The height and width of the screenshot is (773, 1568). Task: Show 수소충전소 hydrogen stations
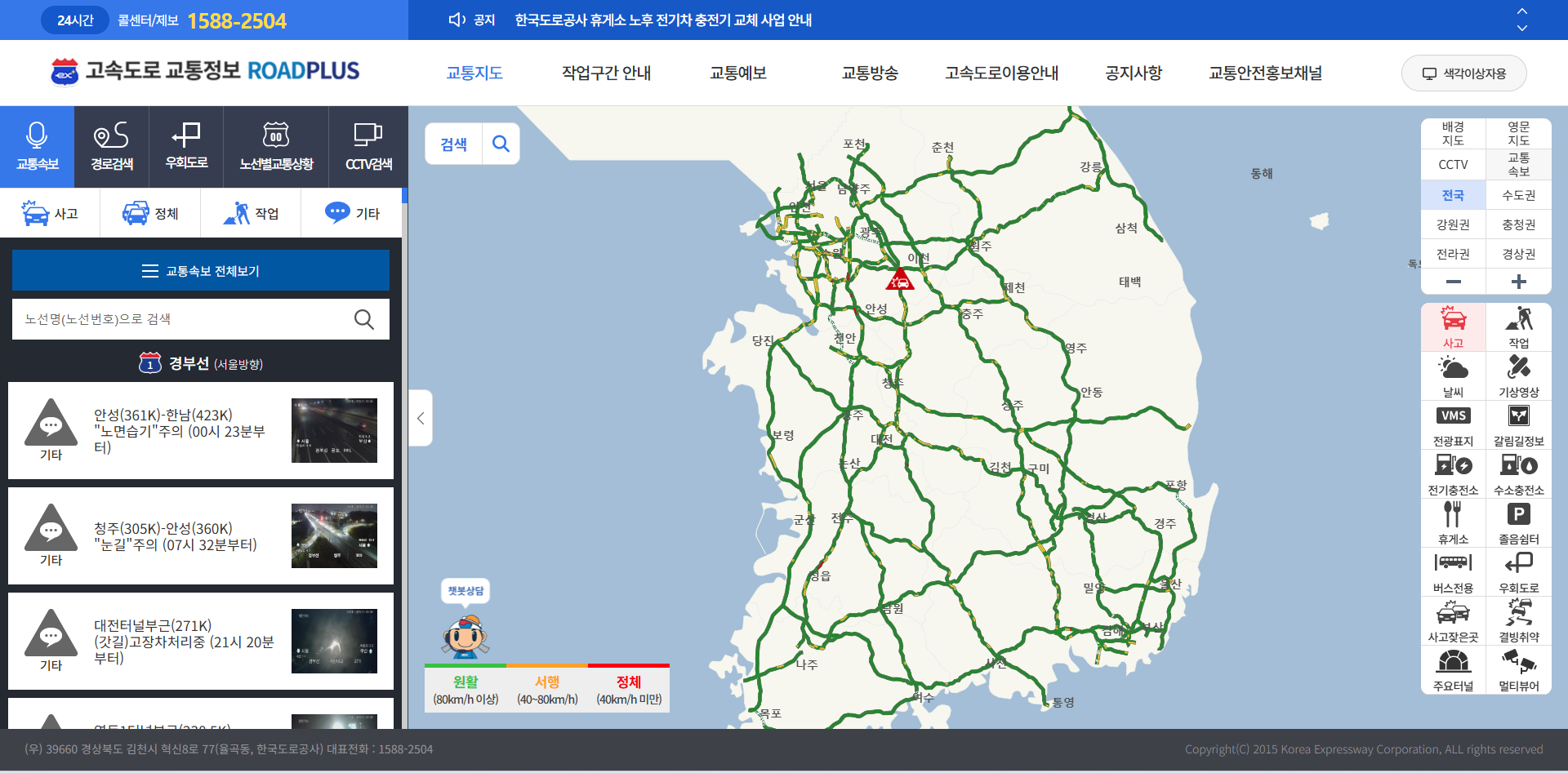pyautogui.click(x=1518, y=474)
